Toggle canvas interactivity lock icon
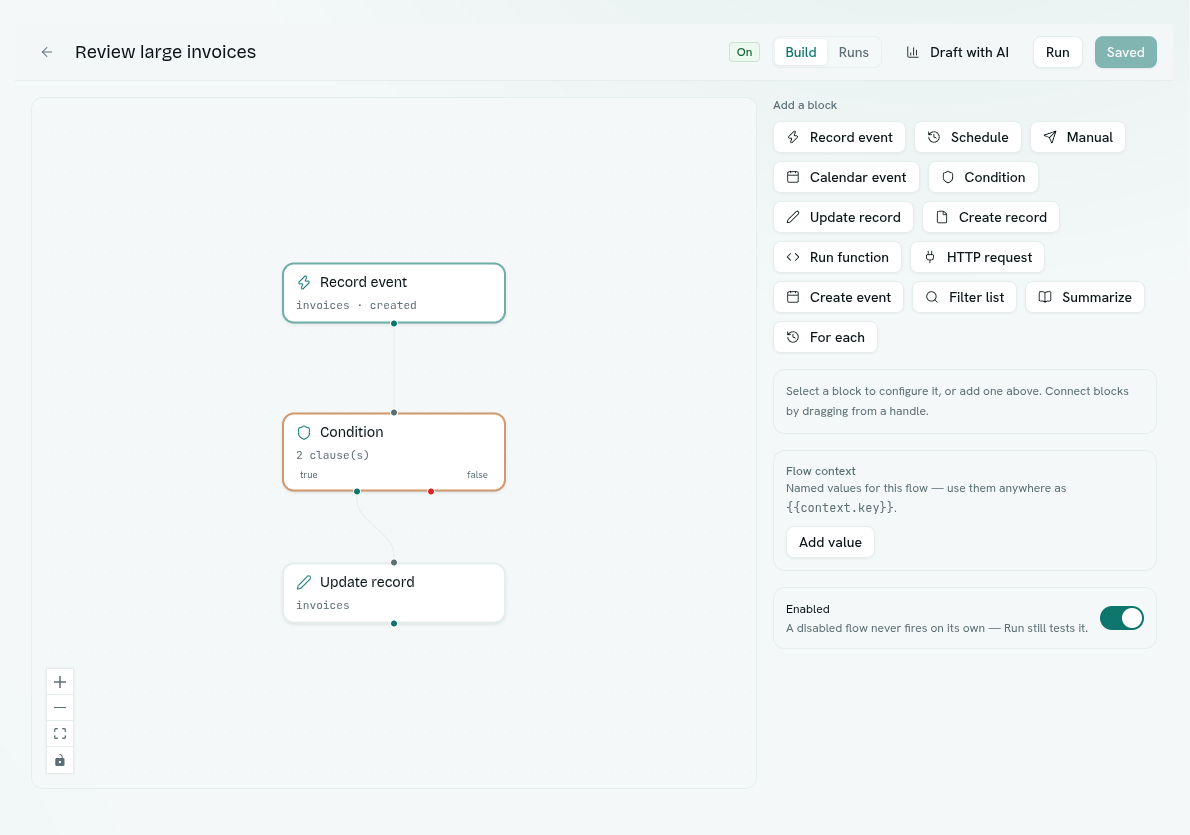Viewport: 1190px width, 835px height. [60, 760]
